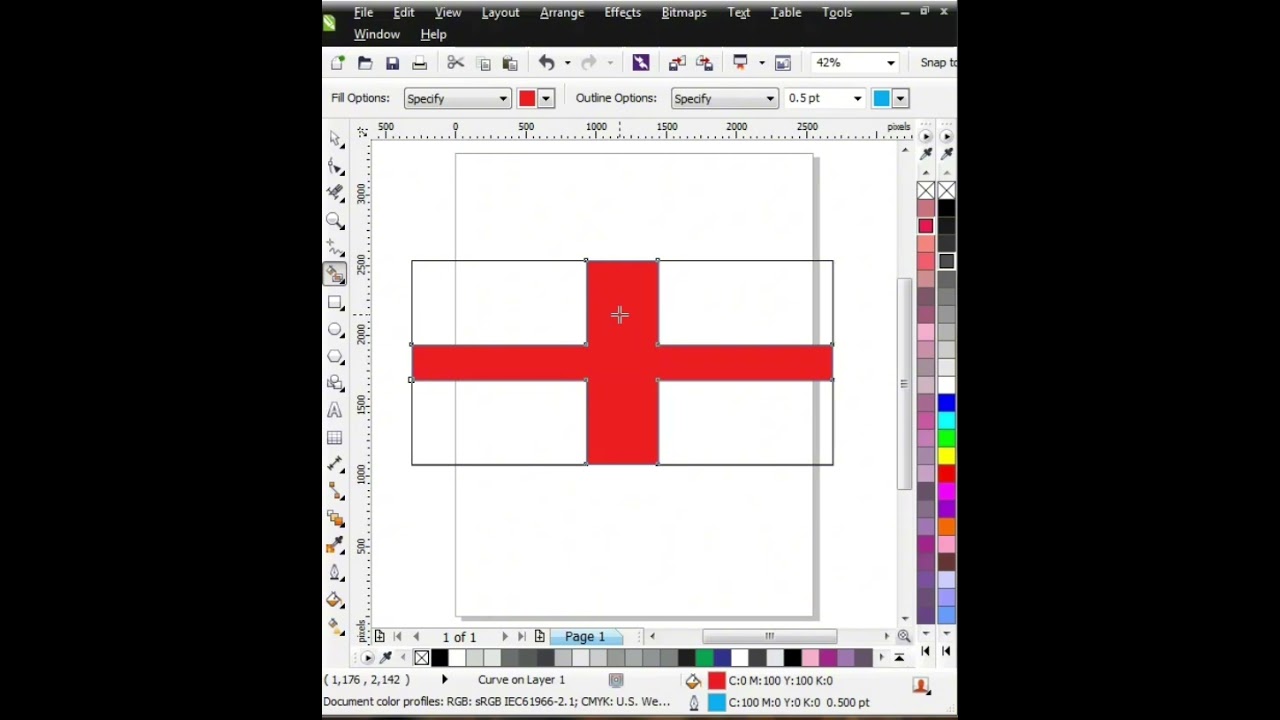Open Application launcher icon
The width and height of the screenshot is (1280, 720).
pyautogui.click(x=740, y=63)
